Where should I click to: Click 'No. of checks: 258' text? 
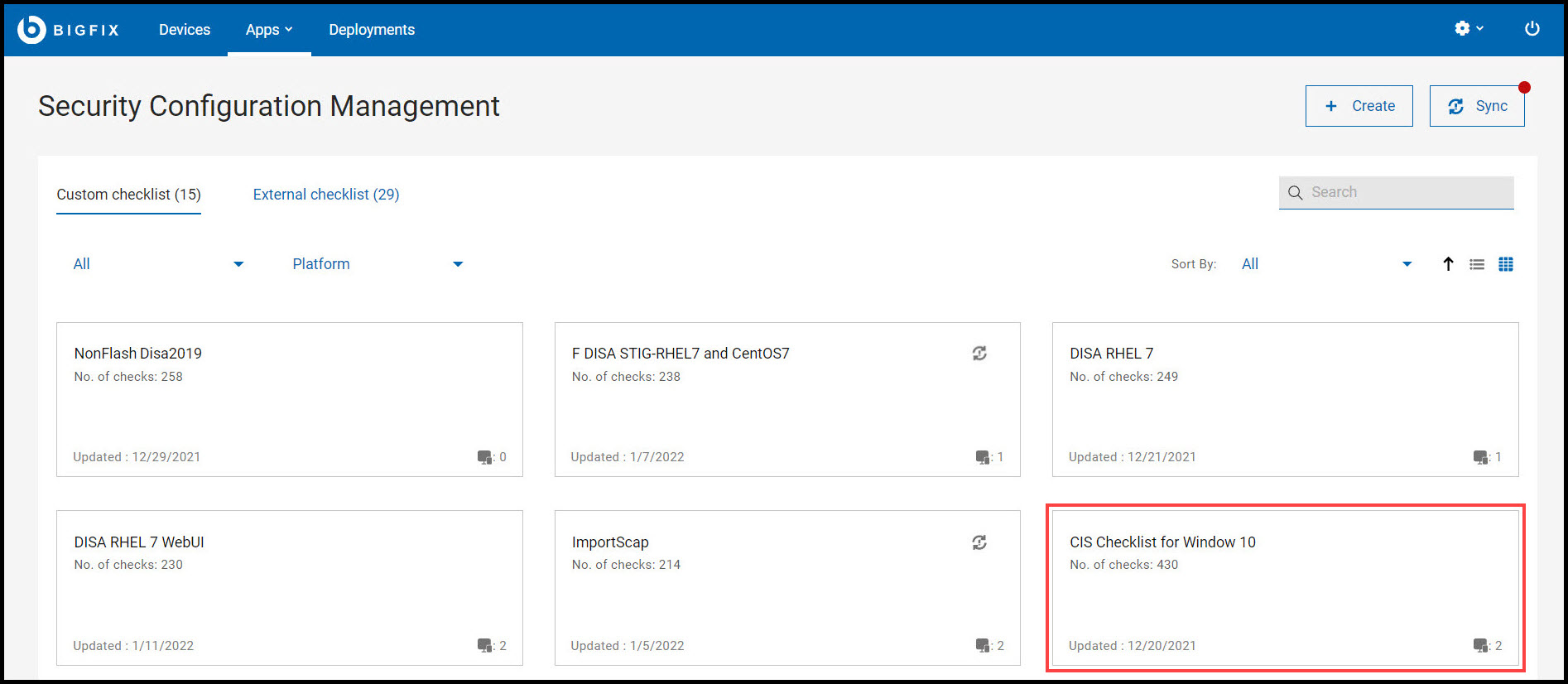(128, 377)
